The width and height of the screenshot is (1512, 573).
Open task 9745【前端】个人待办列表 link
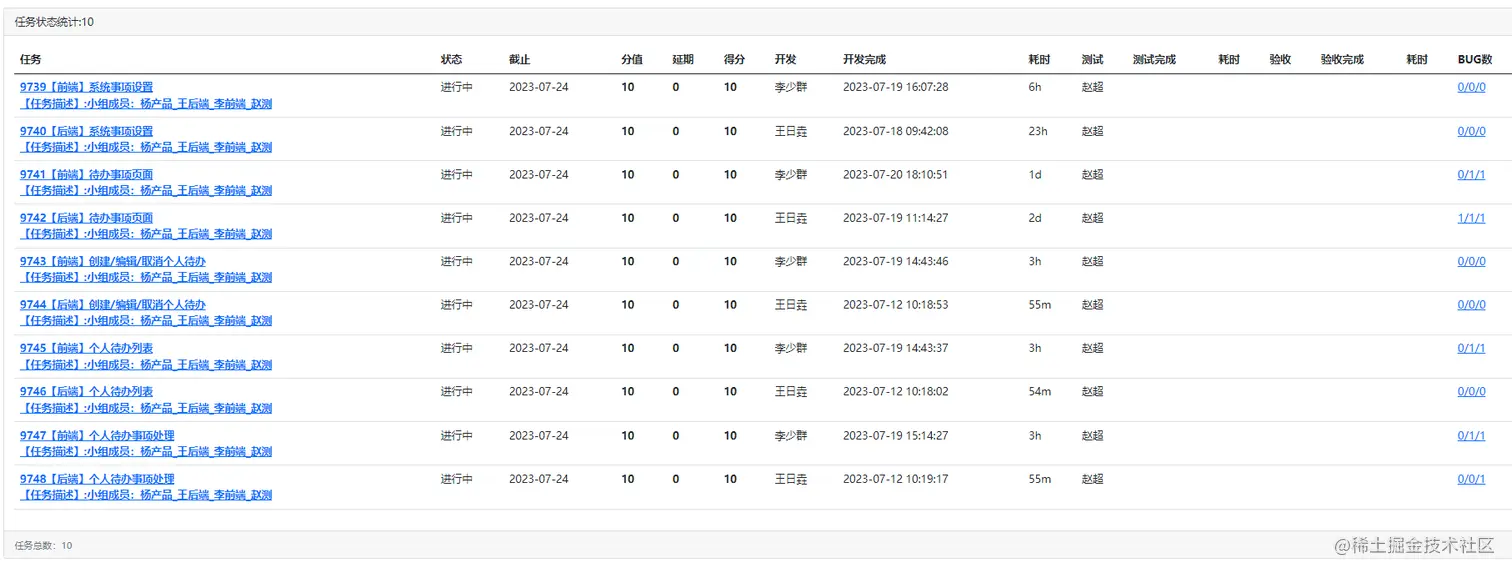(x=86, y=348)
